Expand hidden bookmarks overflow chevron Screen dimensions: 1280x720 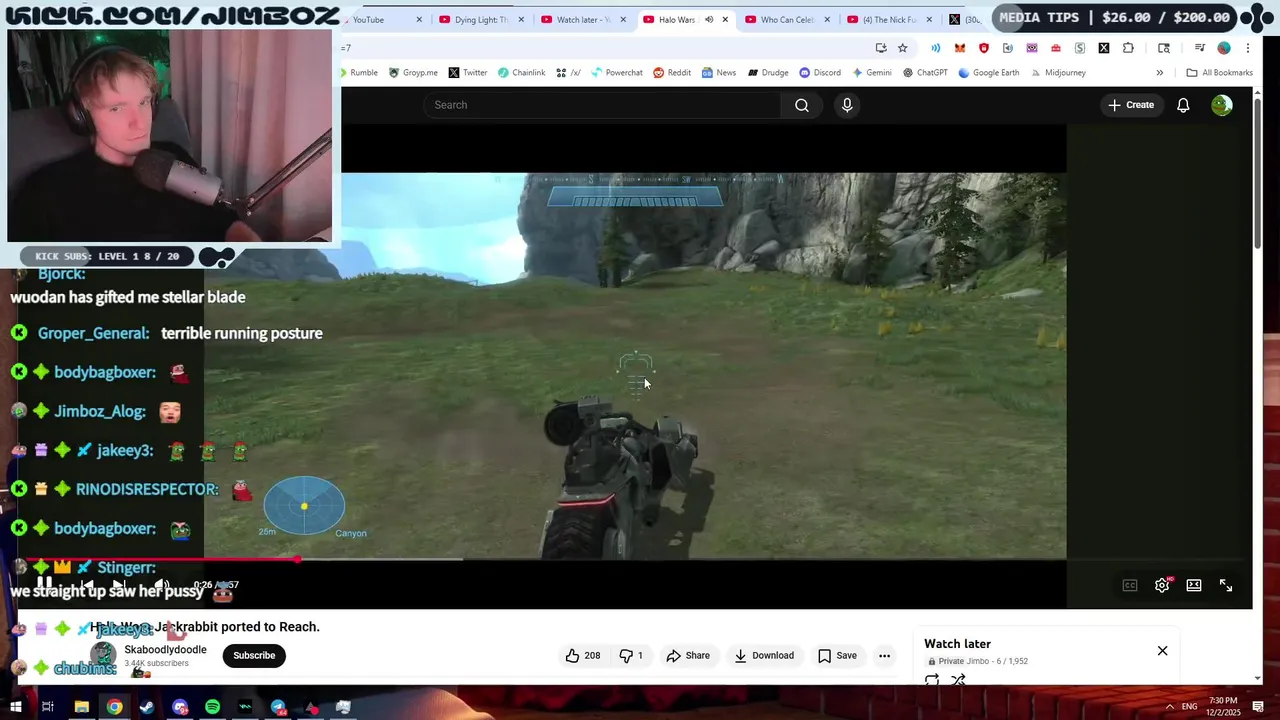click(1160, 73)
